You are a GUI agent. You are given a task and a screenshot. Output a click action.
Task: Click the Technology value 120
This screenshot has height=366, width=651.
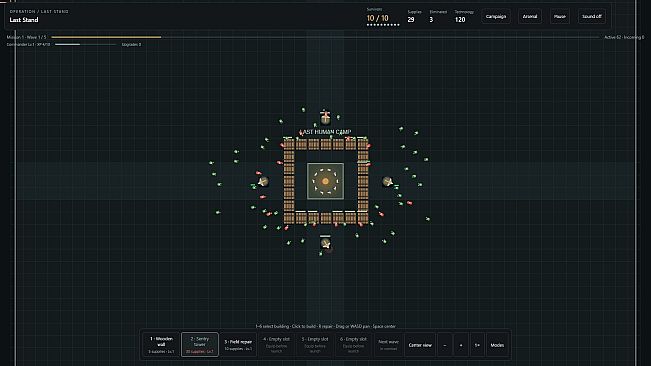(x=460, y=20)
